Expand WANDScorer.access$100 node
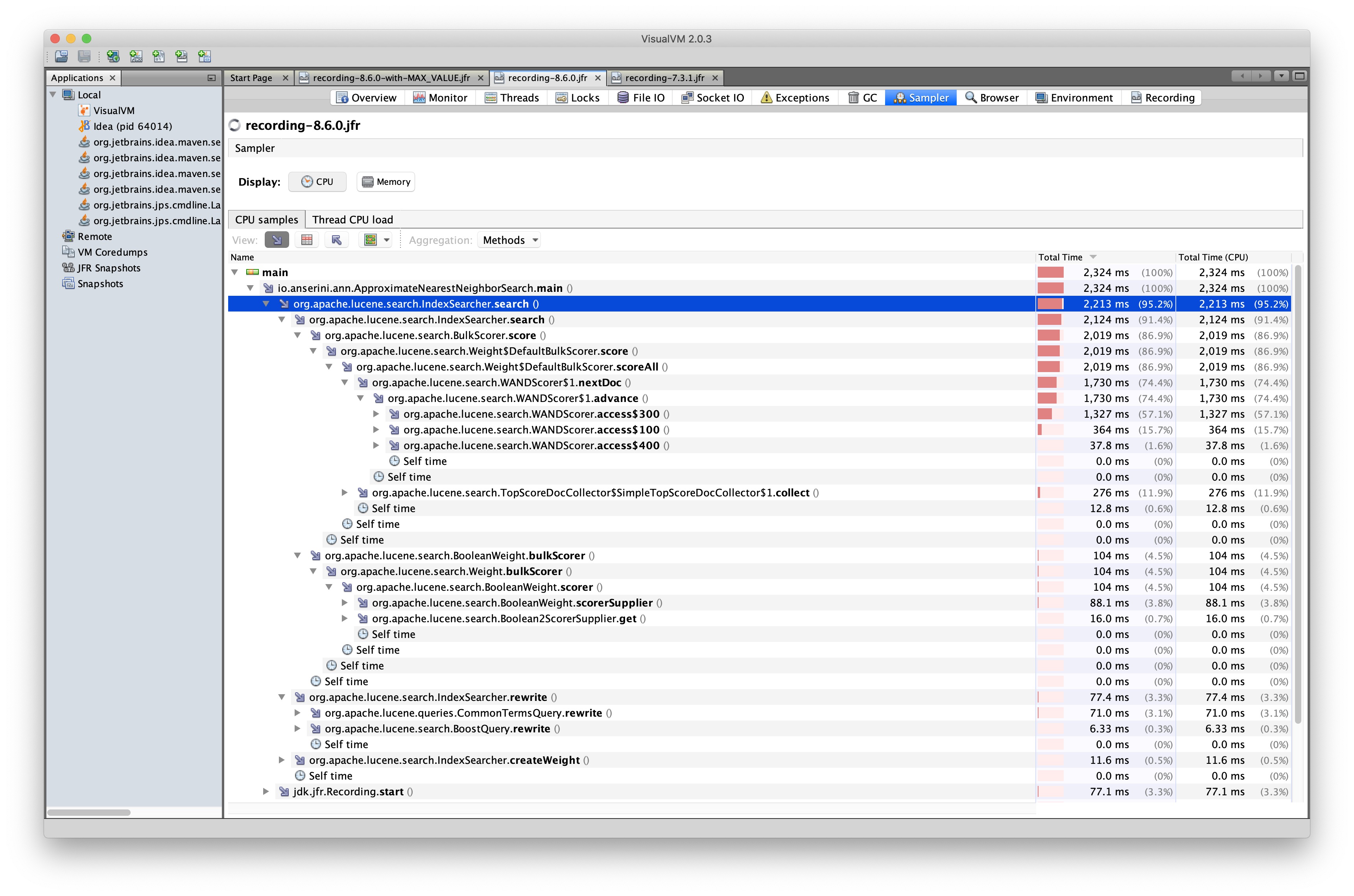This screenshot has width=1354, height=896. click(x=376, y=430)
